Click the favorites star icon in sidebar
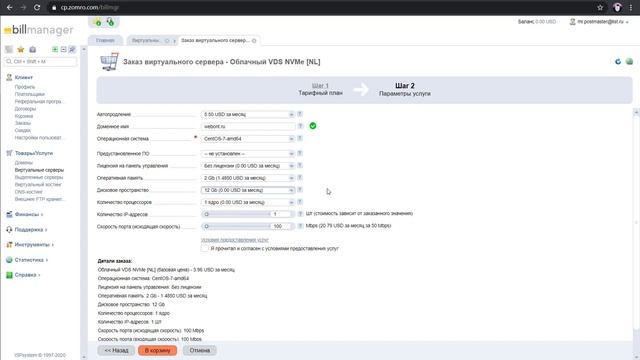Image resolution: width=640 pixels, height=360 pixels. [21, 49]
